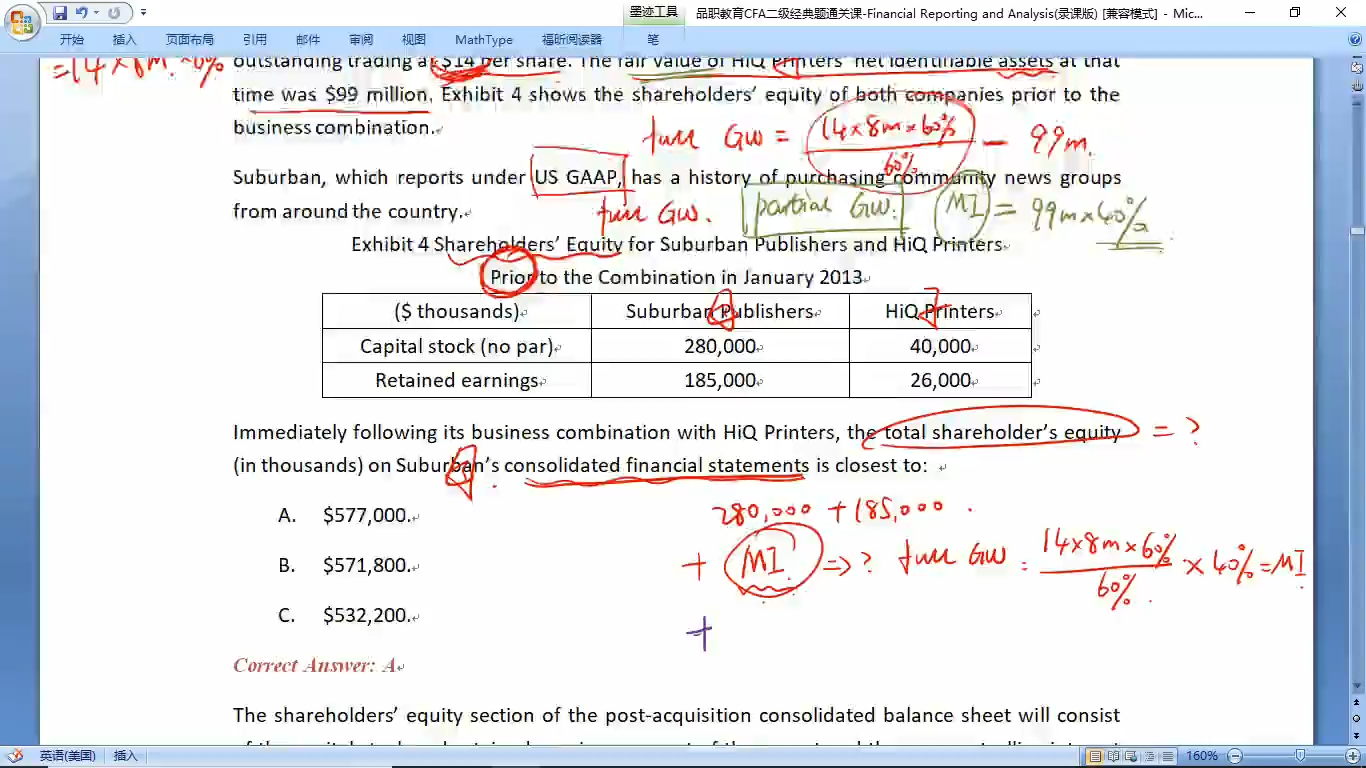This screenshot has width=1366, height=768.
Task: Click the 'Retained earnings' table cell
Action: (x=457, y=381)
